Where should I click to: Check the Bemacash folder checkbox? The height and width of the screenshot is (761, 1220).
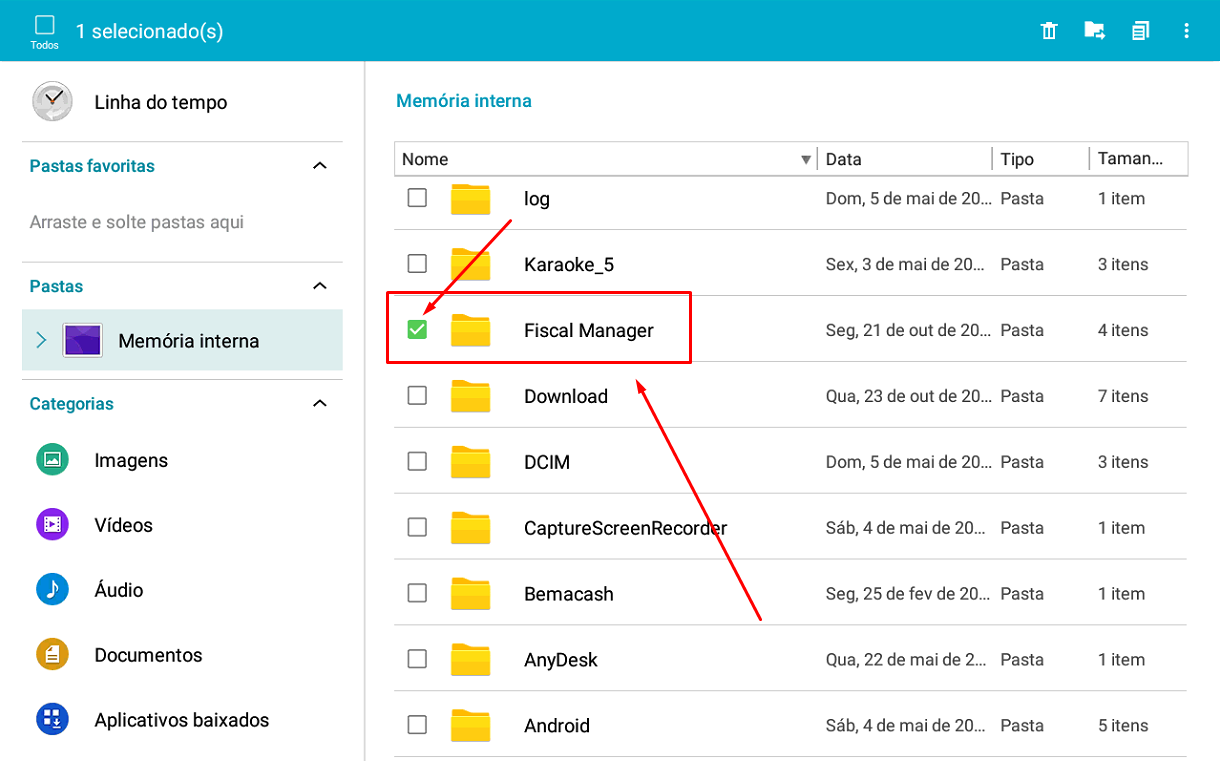[x=417, y=593]
